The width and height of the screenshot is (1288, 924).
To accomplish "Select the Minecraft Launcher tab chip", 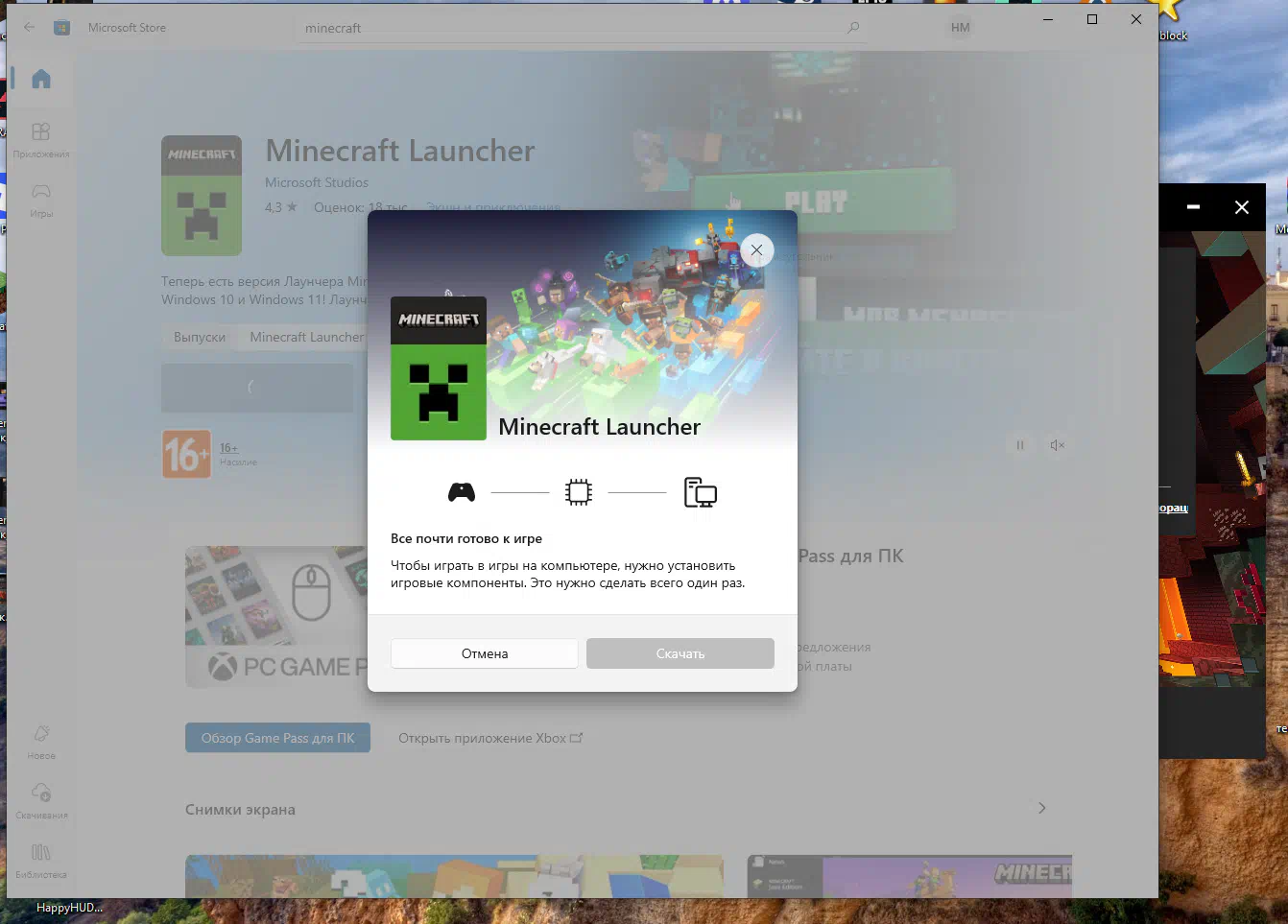I will 306,337.
